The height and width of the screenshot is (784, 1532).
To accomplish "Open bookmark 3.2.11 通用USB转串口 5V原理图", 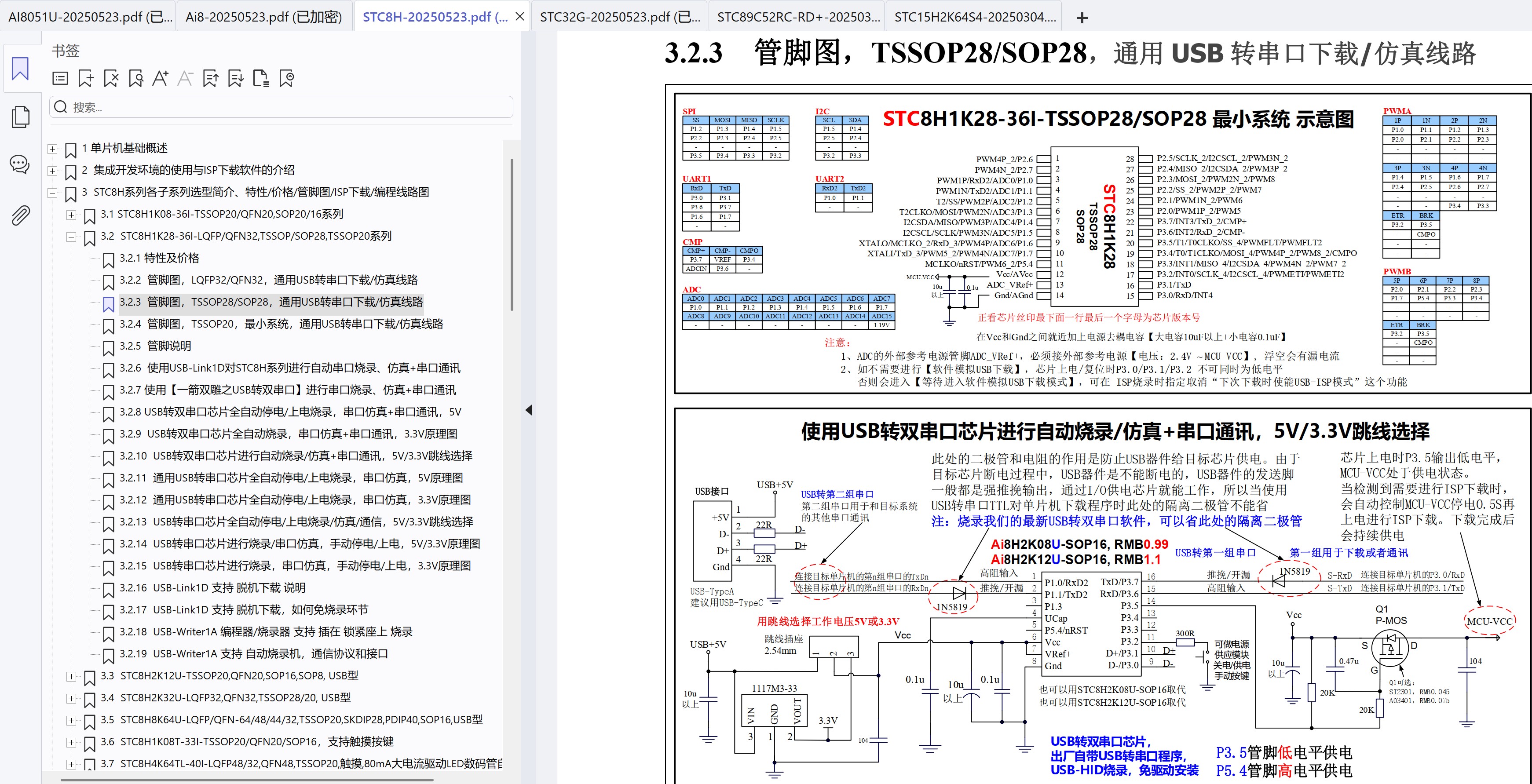I will point(292,478).
